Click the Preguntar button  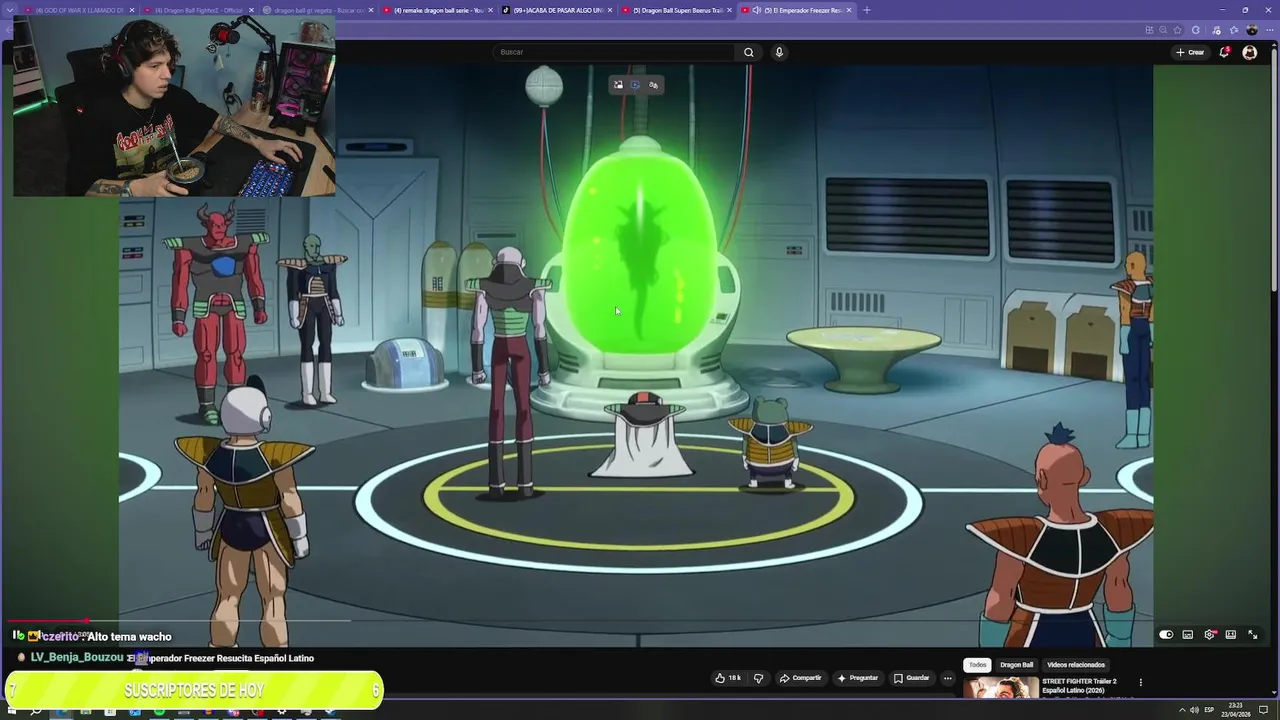pyautogui.click(x=857, y=678)
